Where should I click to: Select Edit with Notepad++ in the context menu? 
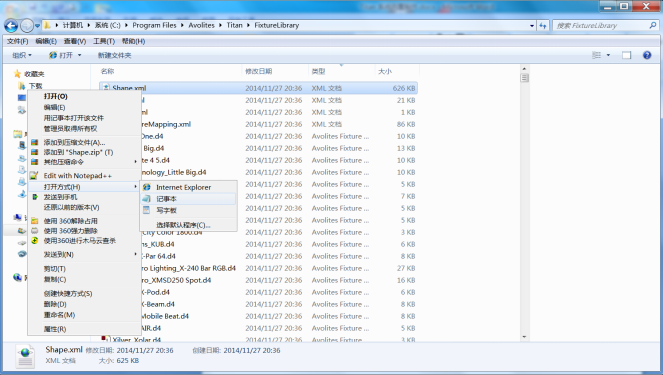tap(77, 175)
